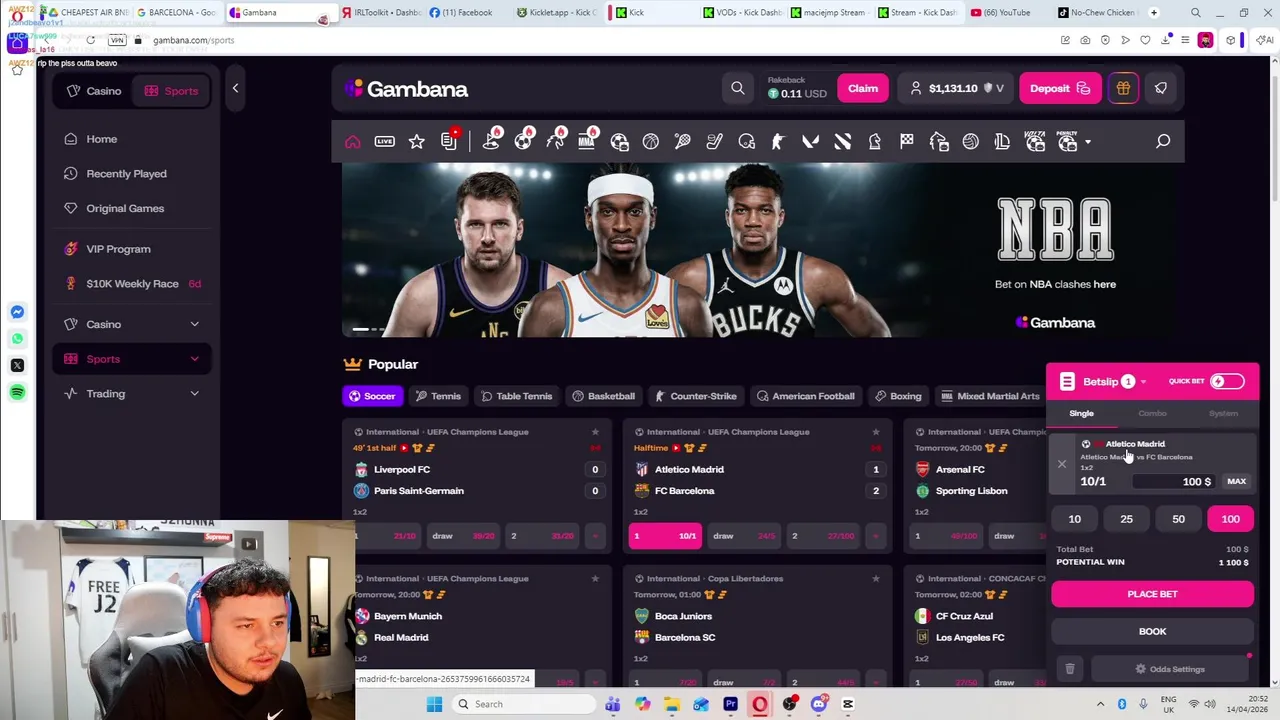Select the racing checkered flag icon
The image size is (1280, 720).
tap(907, 142)
